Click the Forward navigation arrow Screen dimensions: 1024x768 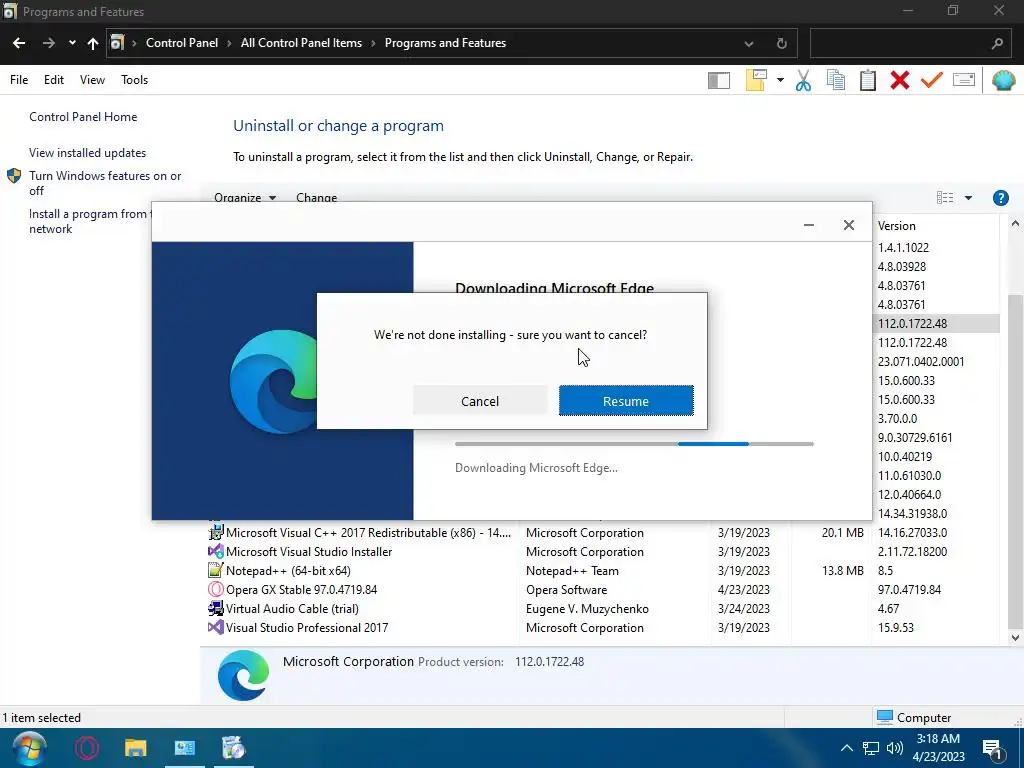click(48, 43)
